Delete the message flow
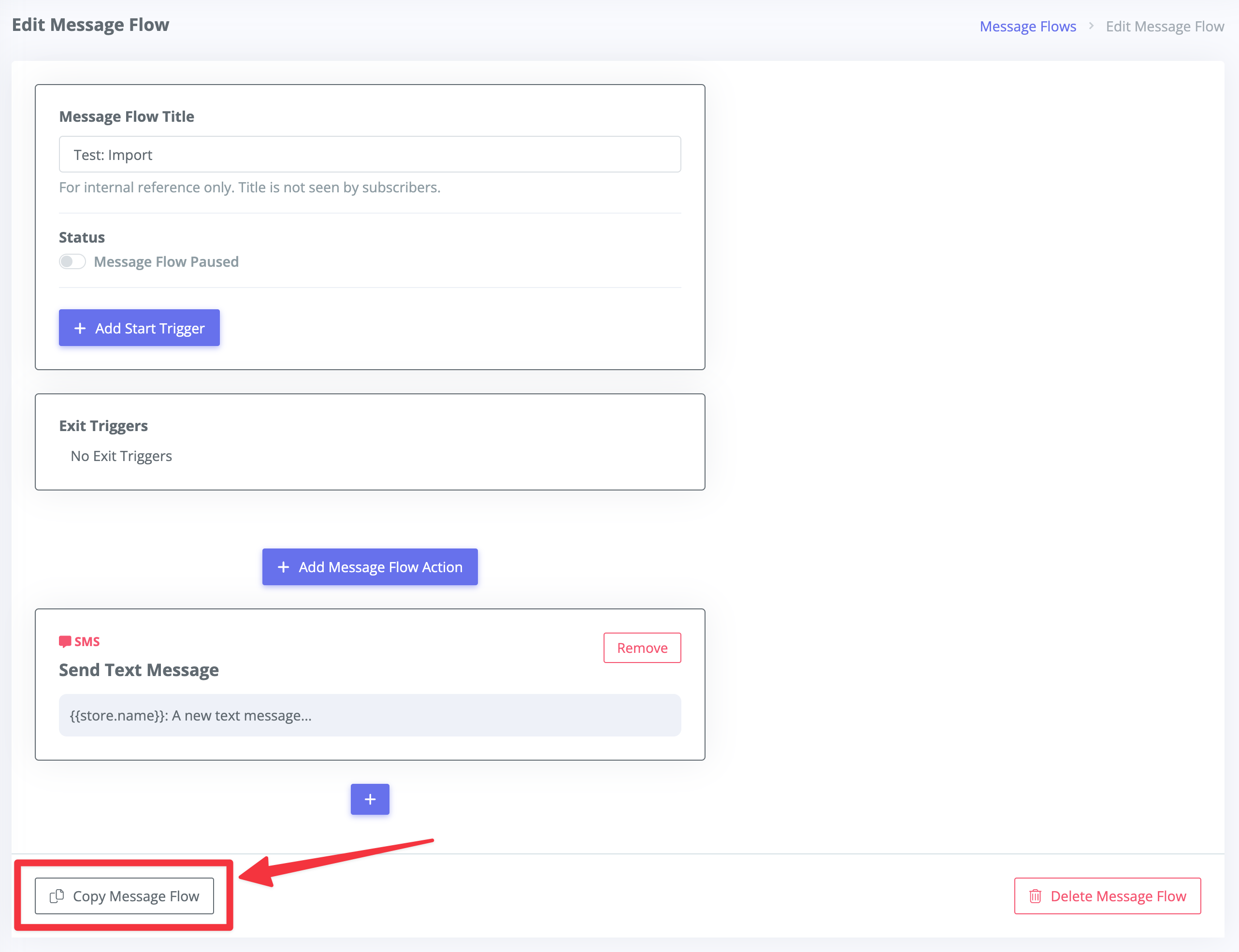The image size is (1239, 952). (x=1108, y=896)
